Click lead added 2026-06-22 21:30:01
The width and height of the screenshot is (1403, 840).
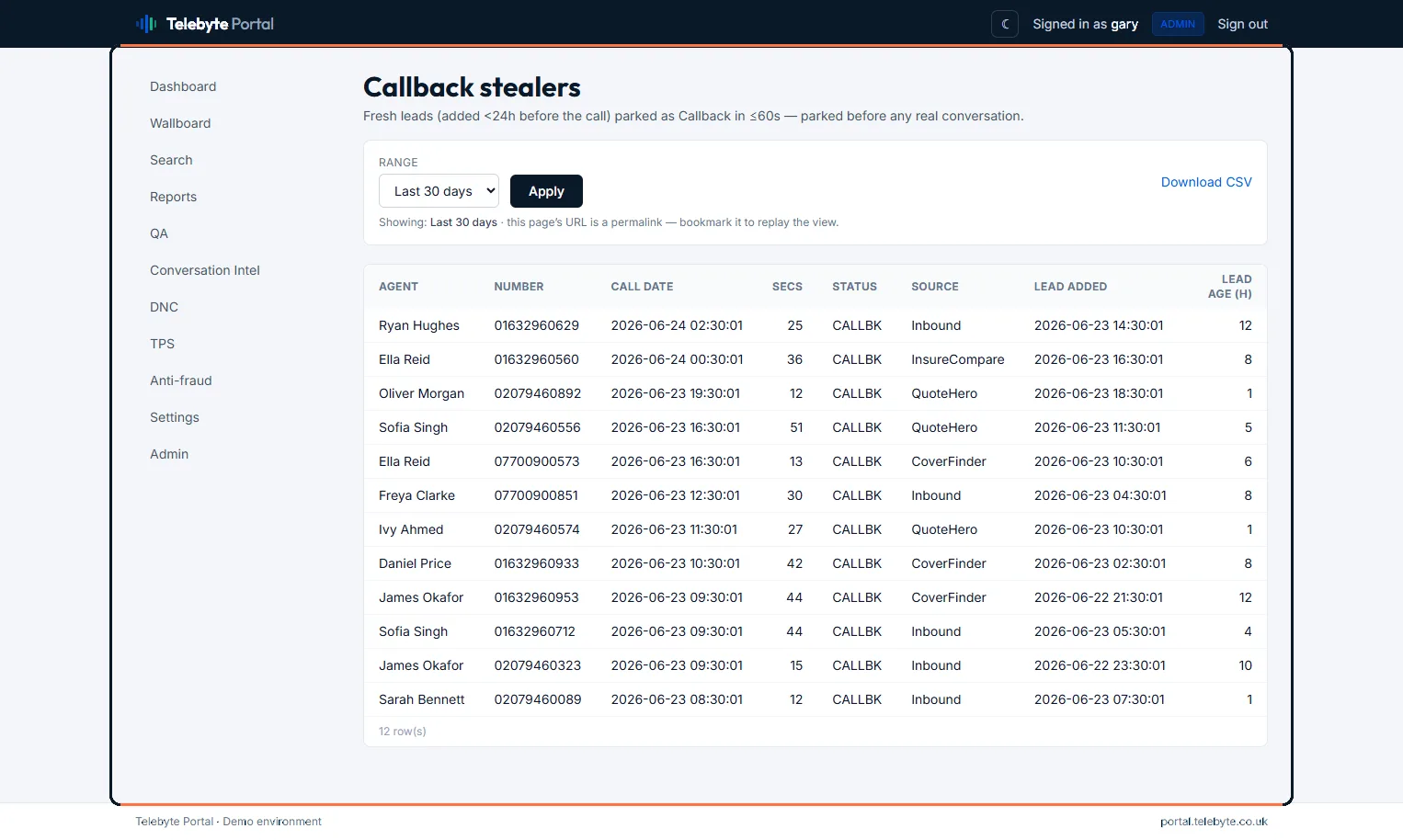point(1099,597)
